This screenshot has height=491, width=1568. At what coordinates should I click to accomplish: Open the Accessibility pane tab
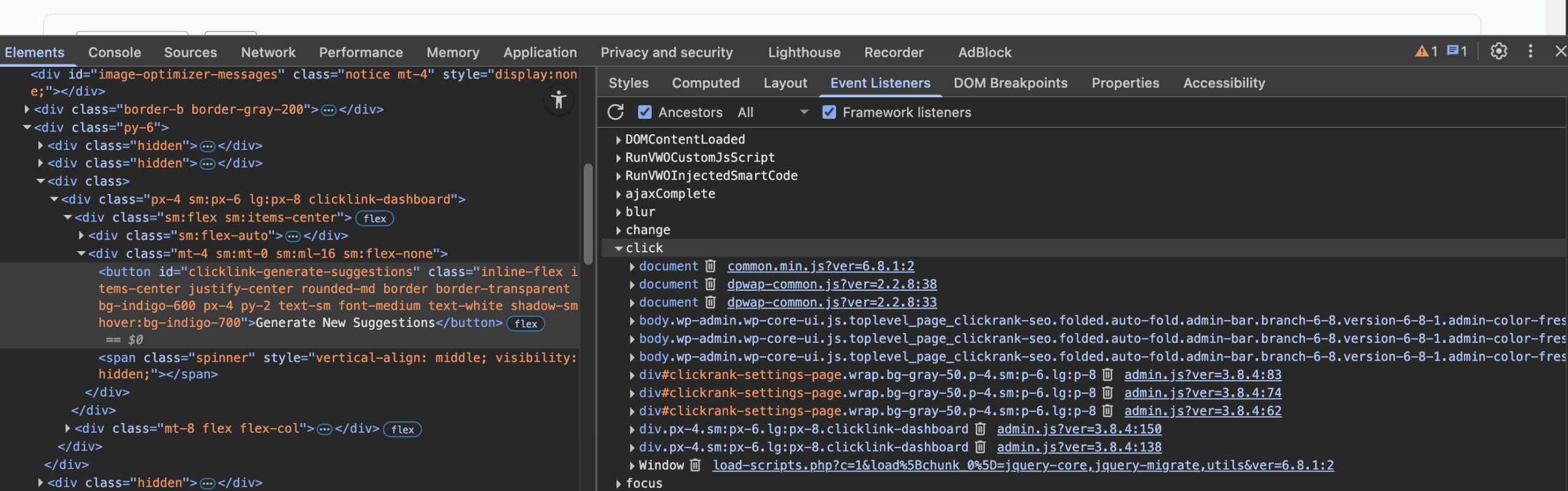click(x=1224, y=83)
